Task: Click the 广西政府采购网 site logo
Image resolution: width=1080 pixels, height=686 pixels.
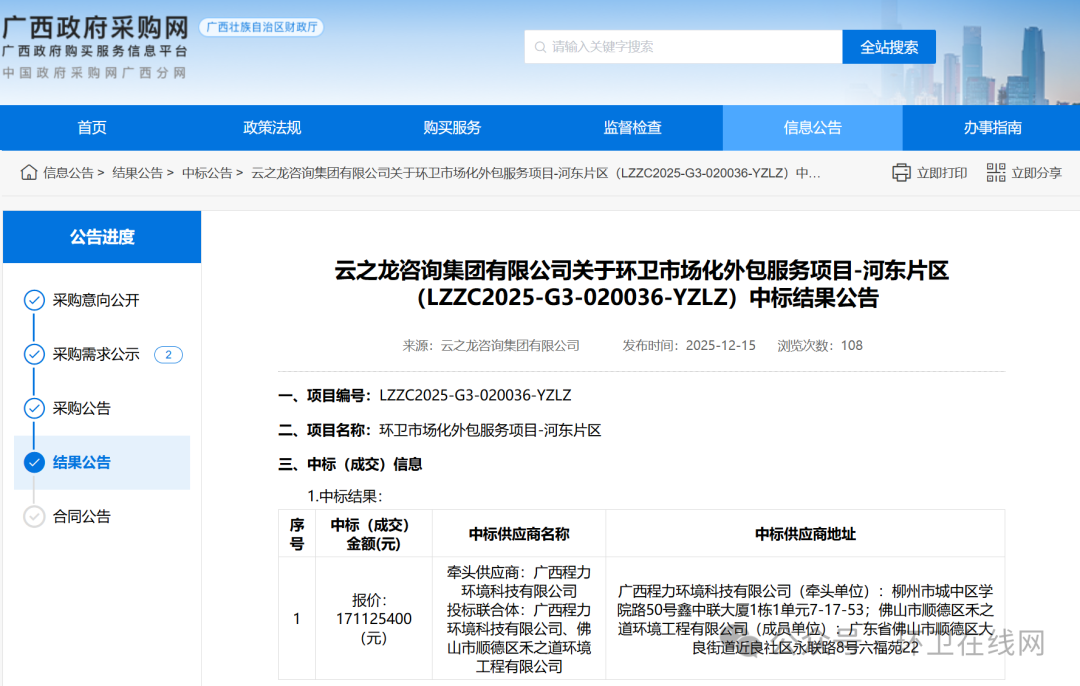Action: [x=95, y=28]
